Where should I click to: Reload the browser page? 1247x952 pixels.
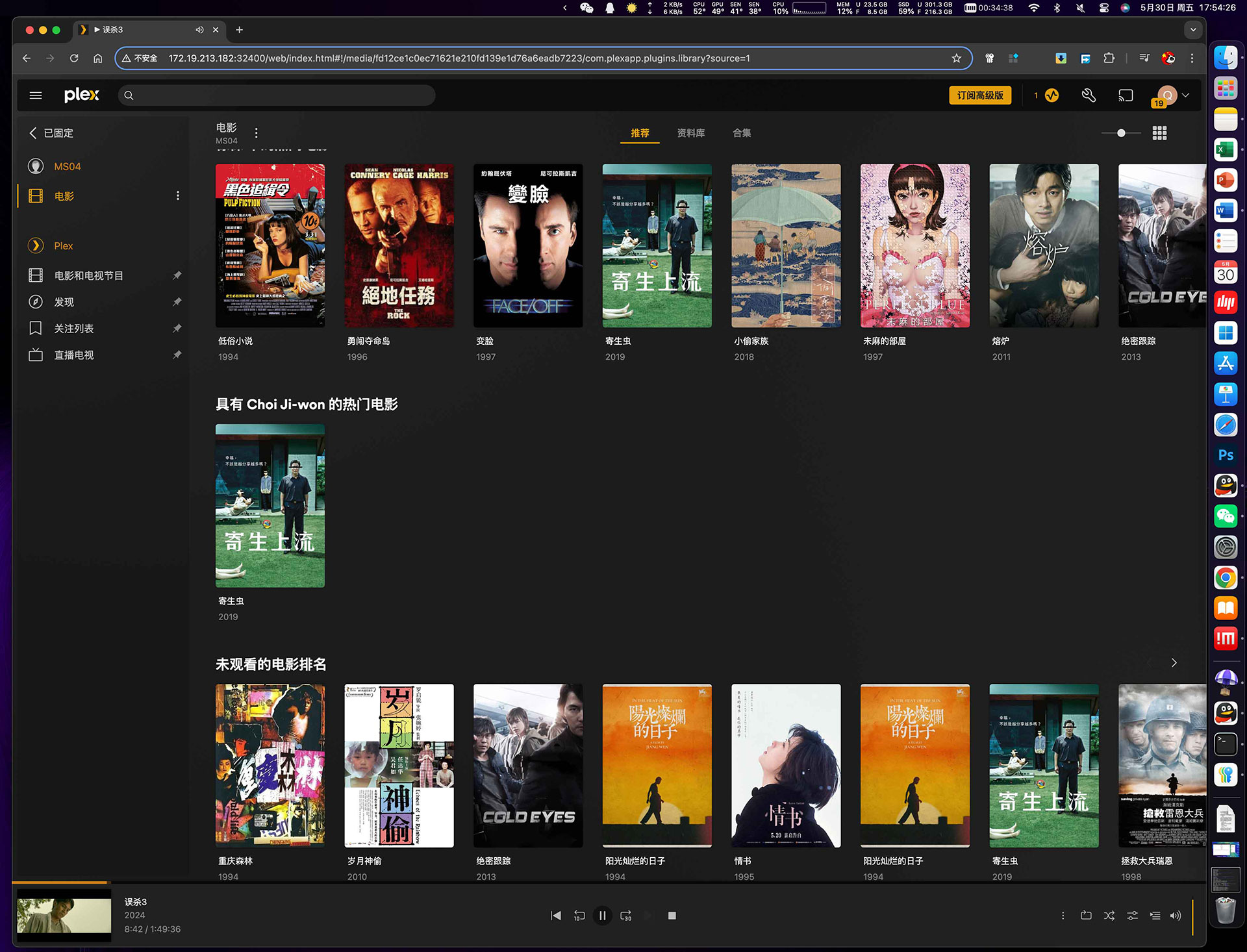[74, 58]
